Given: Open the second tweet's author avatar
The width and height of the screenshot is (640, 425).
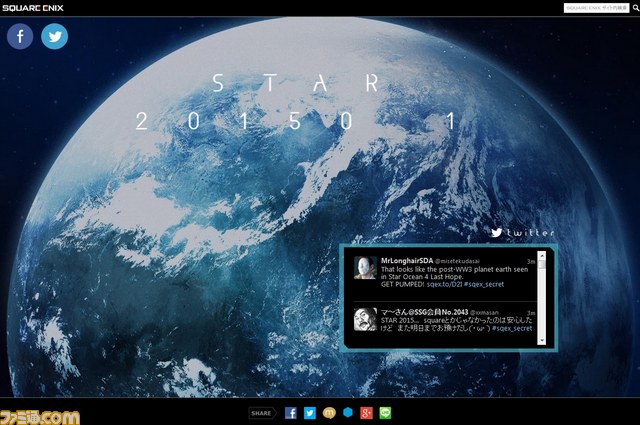Looking at the screenshot, I should point(365,319).
